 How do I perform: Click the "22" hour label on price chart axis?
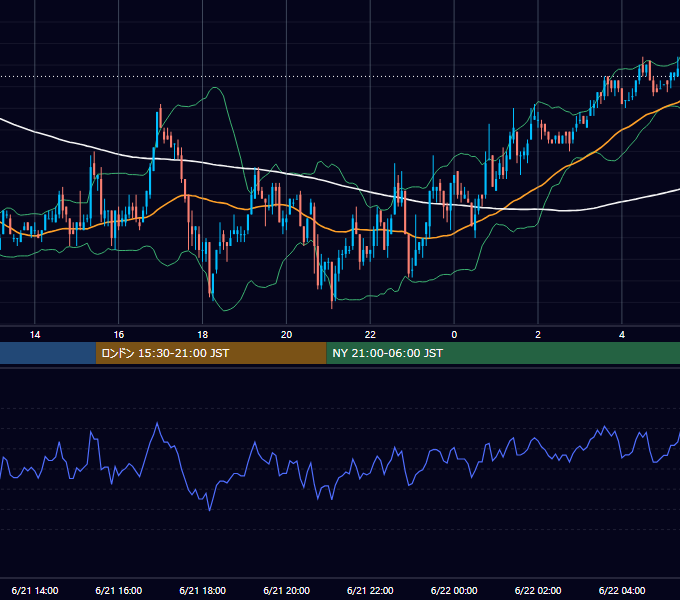(x=370, y=335)
